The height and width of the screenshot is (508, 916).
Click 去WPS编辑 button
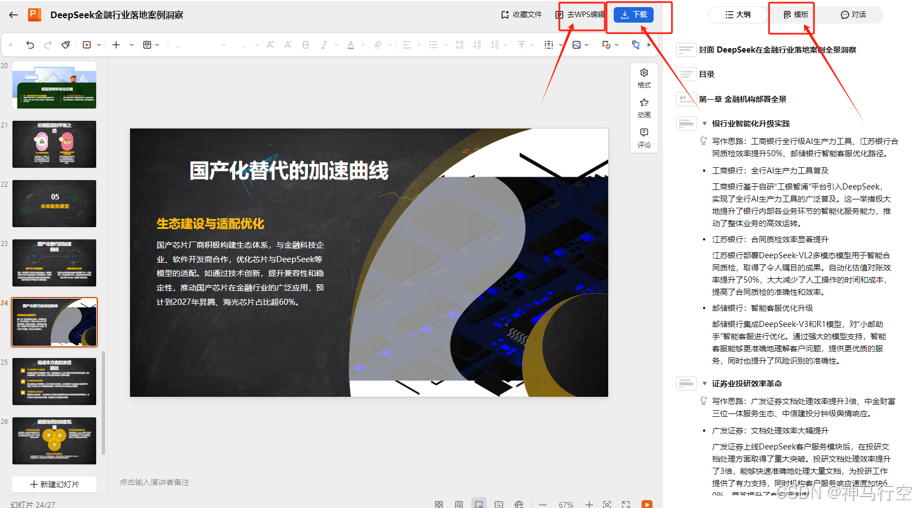580,15
